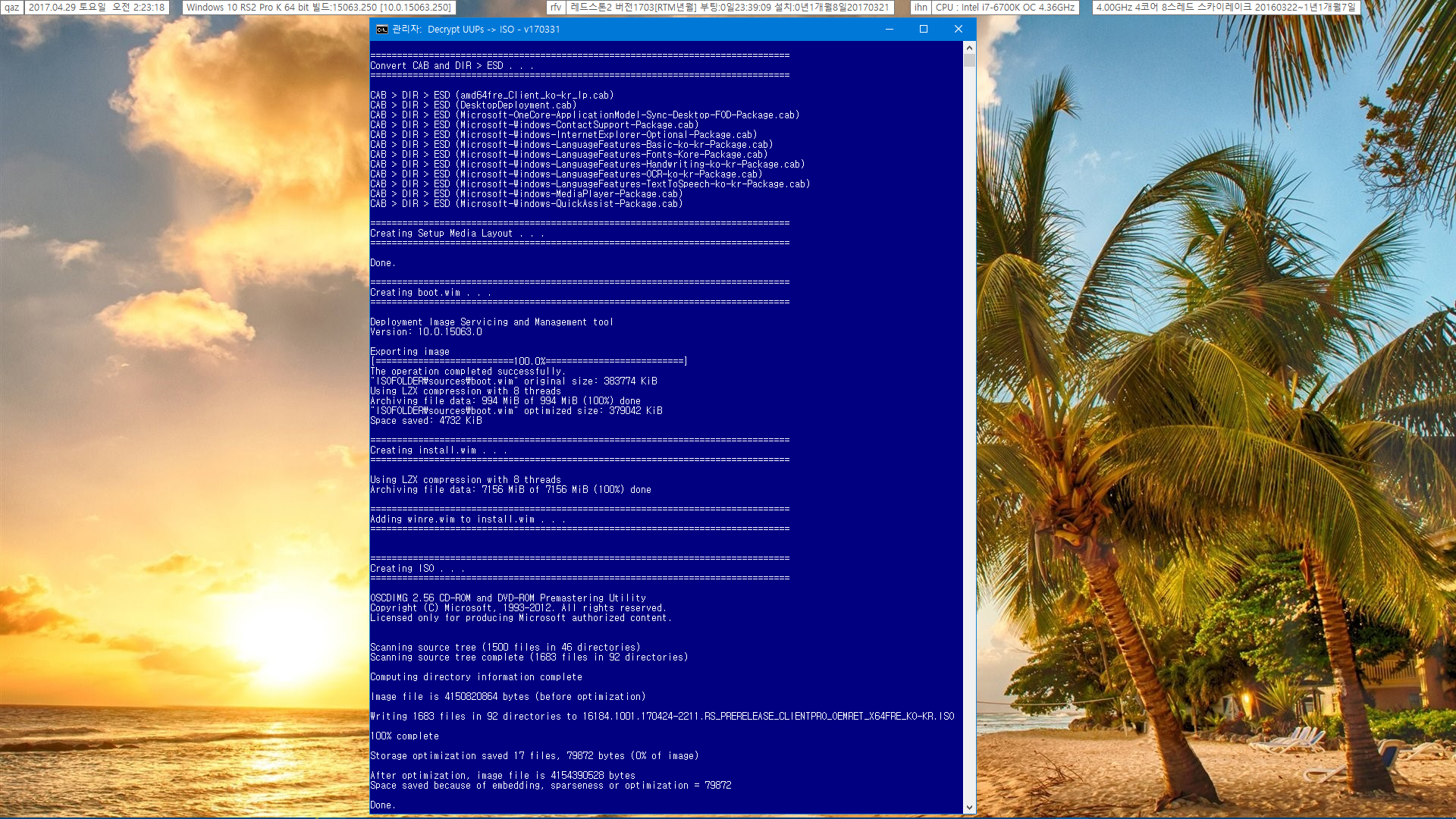Click the minimize button on command window
This screenshot has height=819, width=1456.
pyautogui.click(x=889, y=29)
